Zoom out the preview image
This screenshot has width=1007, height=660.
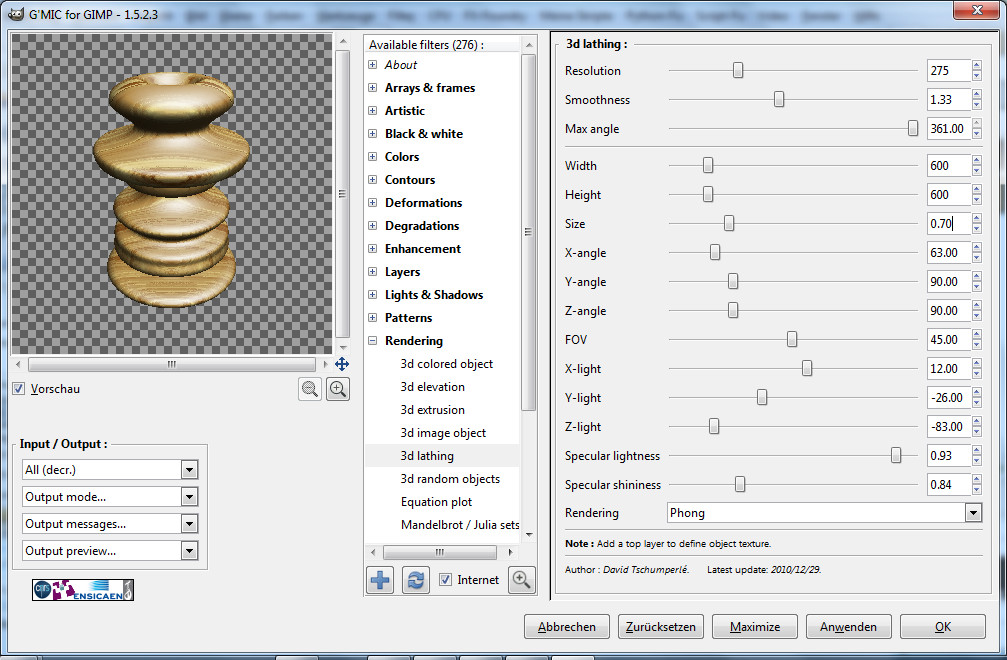tap(310, 388)
